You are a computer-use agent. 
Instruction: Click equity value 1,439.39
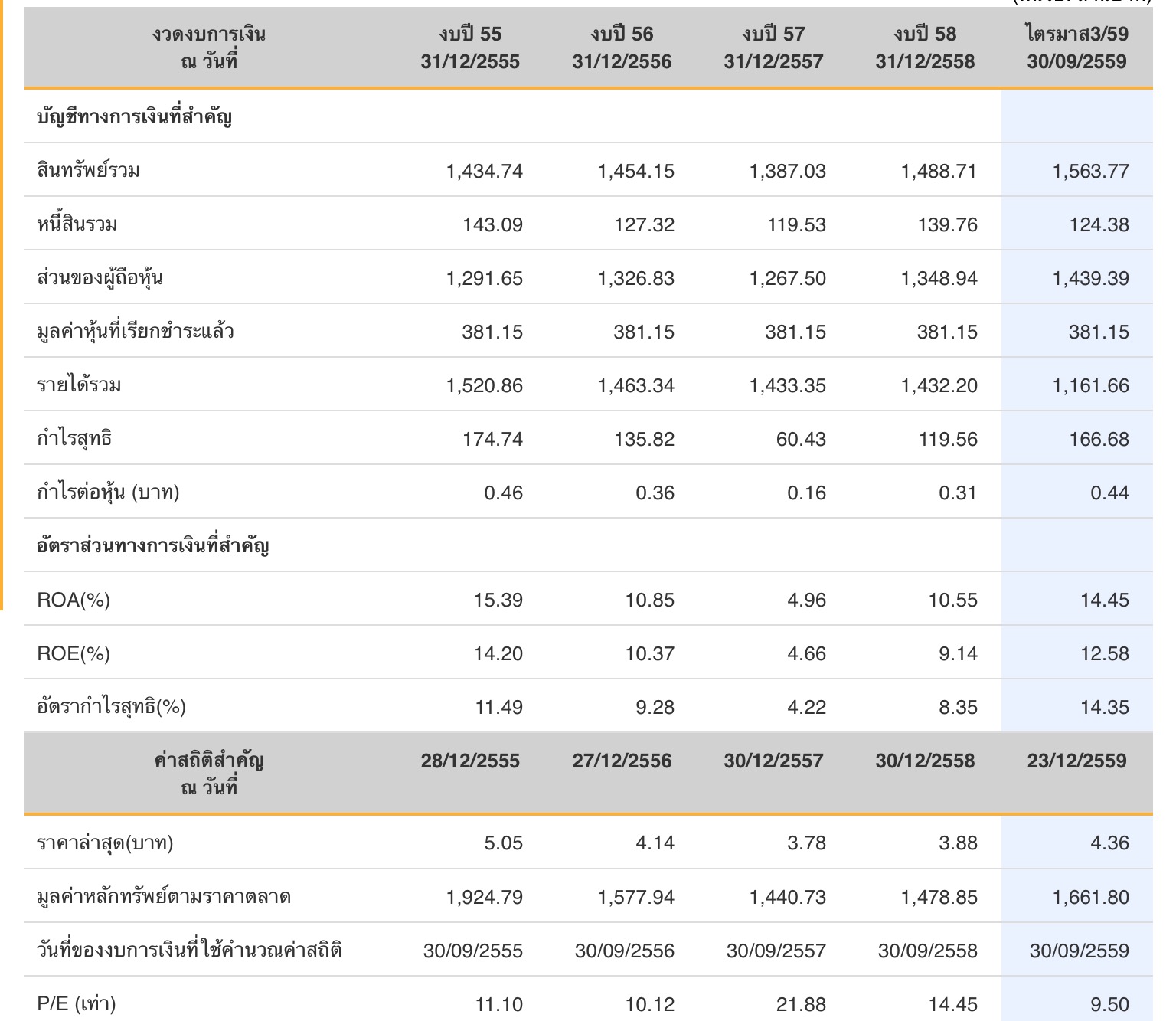1091,278
